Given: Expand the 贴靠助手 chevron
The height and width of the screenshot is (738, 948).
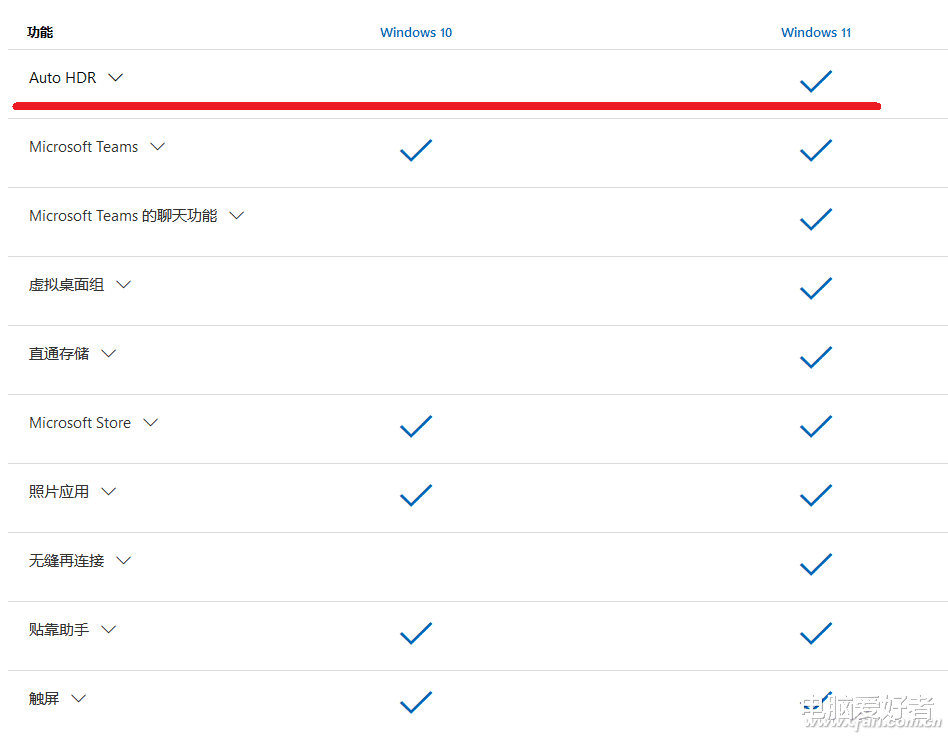Looking at the screenshot, I should click(108, 630).
